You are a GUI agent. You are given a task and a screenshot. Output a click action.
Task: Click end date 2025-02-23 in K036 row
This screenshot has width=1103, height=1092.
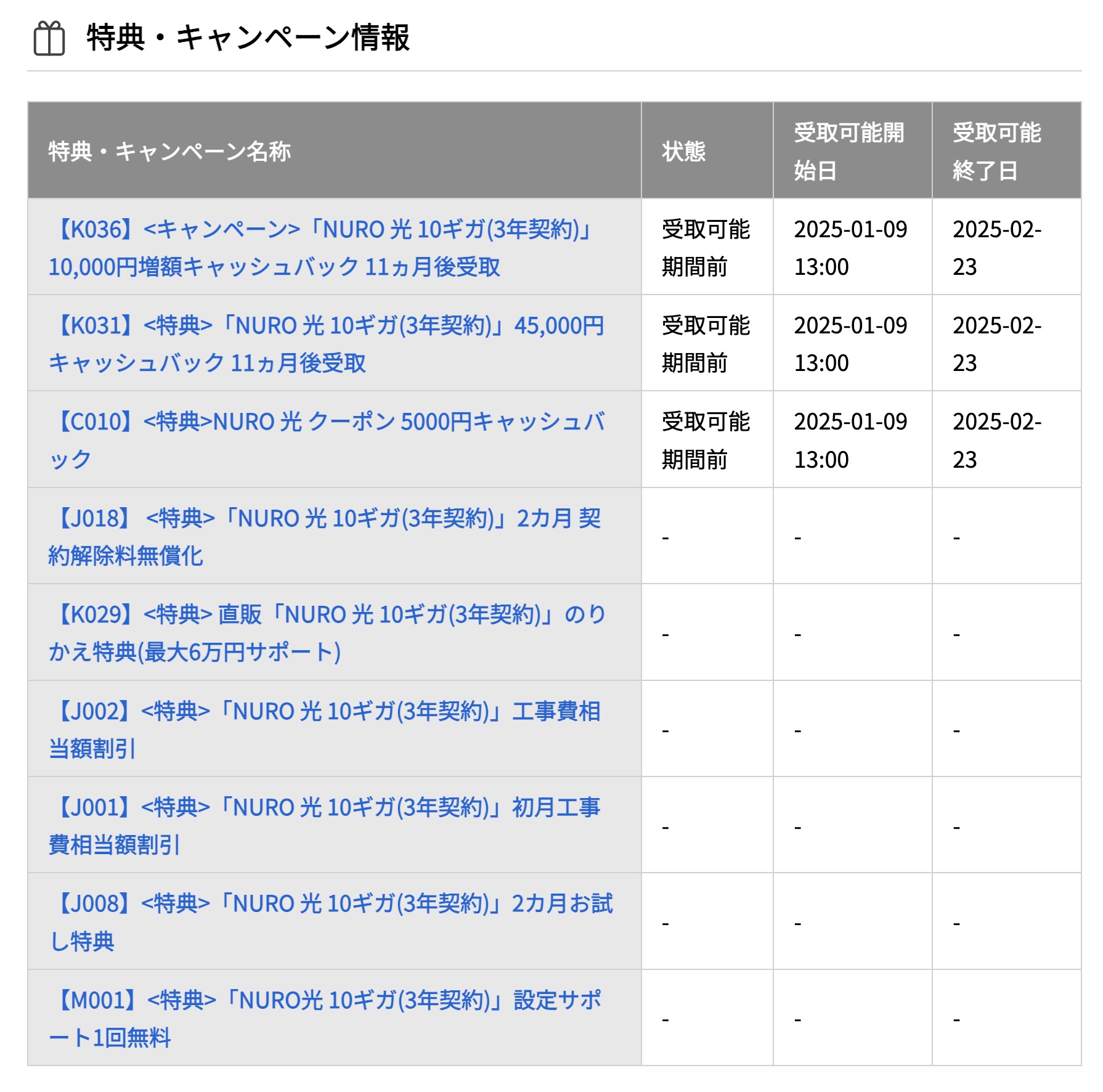tap(997, 248)
